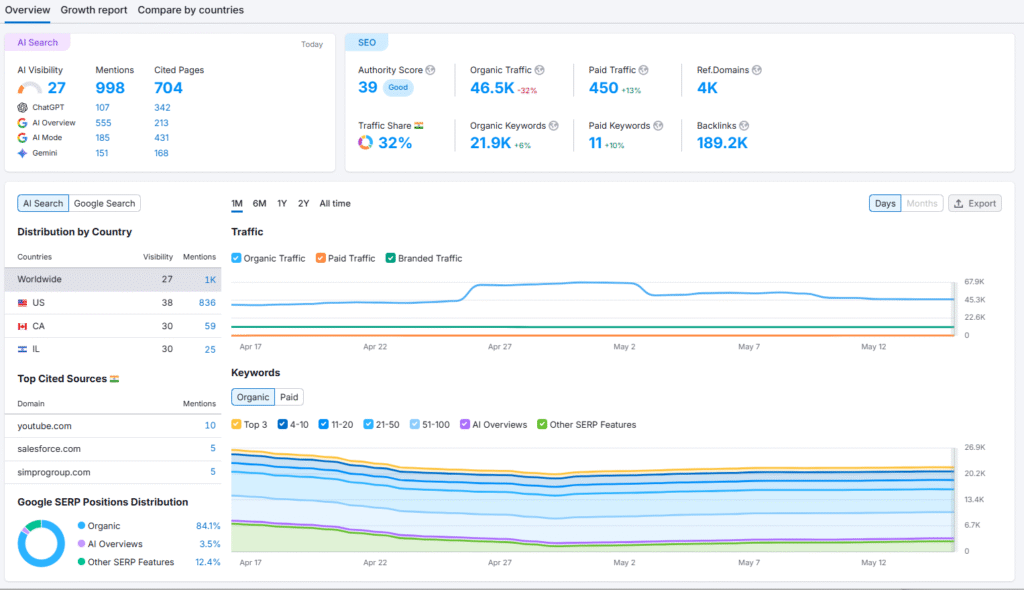Open the 704 Cited Pages value
Image resolution: width=1024 pixels, height=590 pixels.
pyautogui.click(x=168, y=88)
